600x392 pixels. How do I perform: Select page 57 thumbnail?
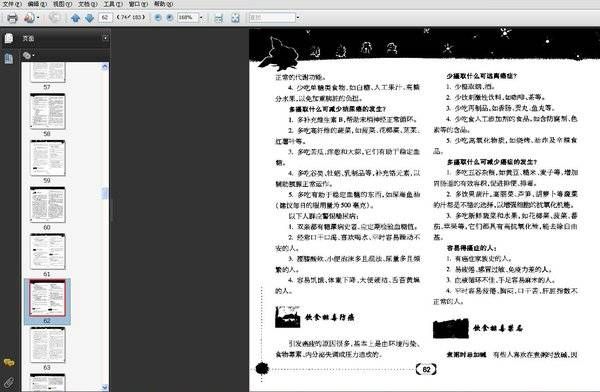pyautogui.click(x=48, y=72)
